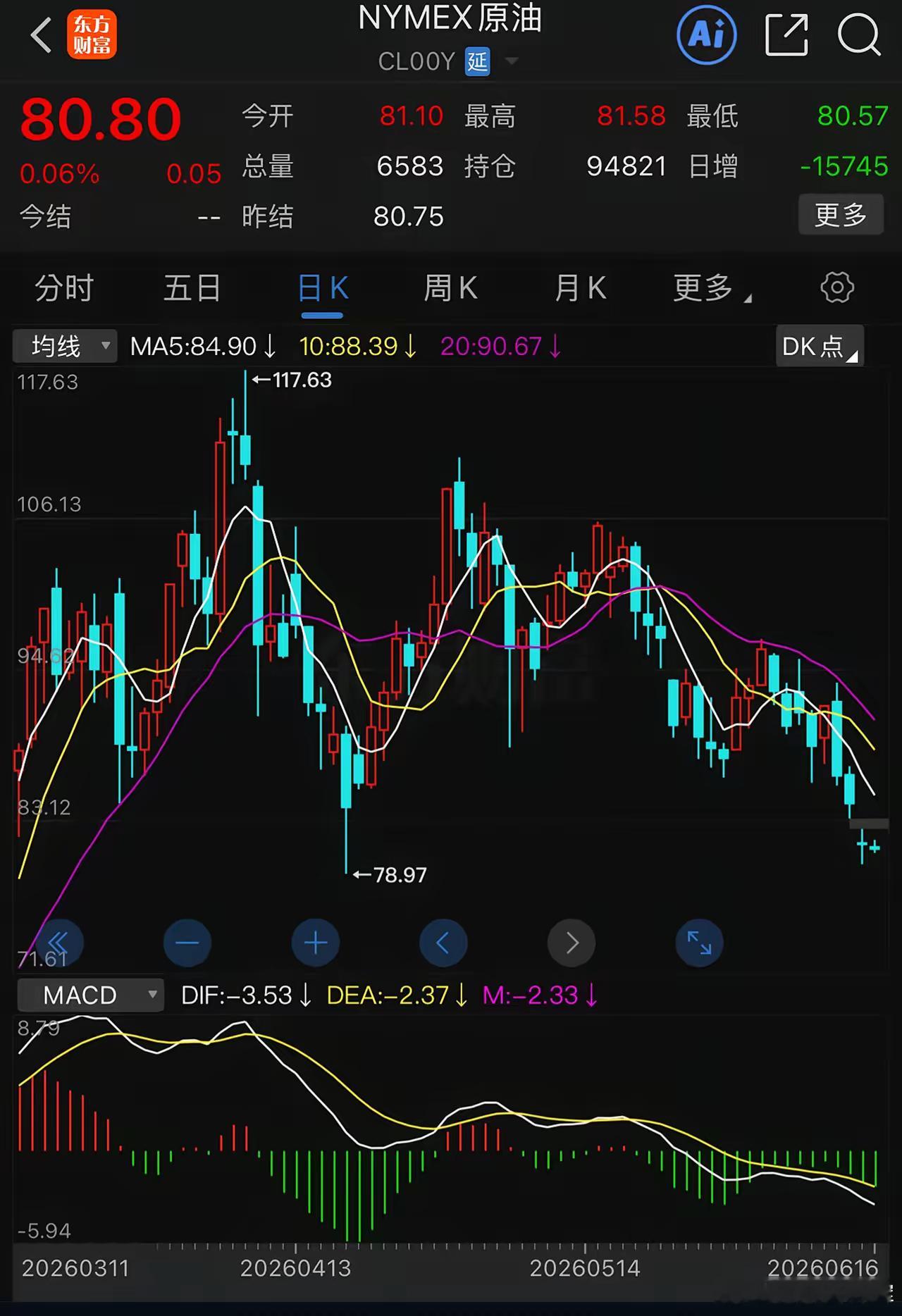Click the 昨结 value 80.75

click(x=409, y=216)
